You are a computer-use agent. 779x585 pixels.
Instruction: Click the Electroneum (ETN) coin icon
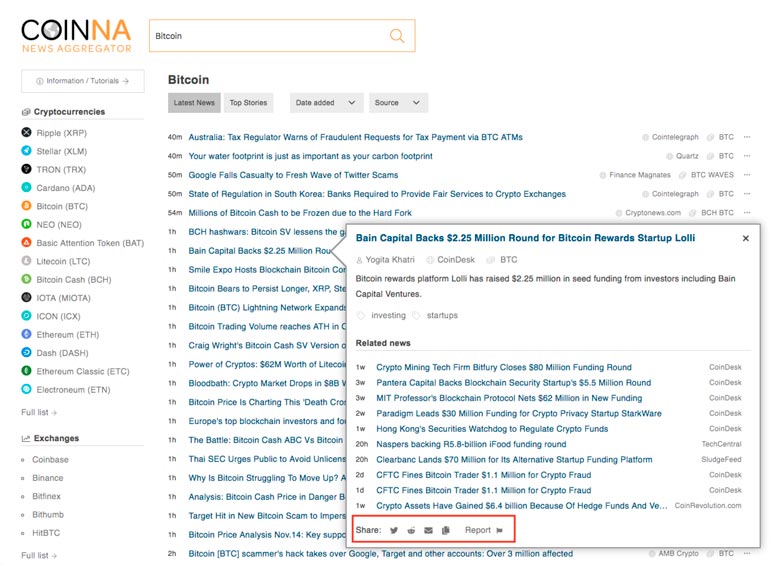click(x=26, y=389)
